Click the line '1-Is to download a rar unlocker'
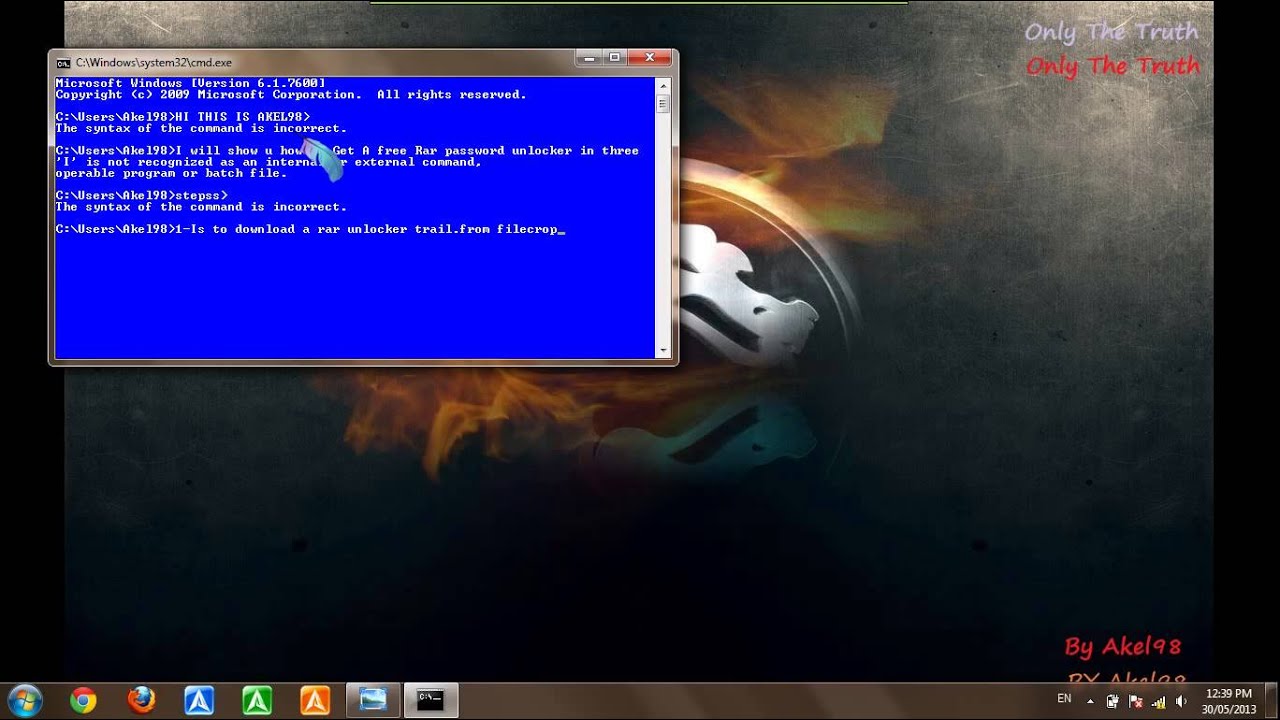Viewport: 1280px width, 720px height. (310, 229)
